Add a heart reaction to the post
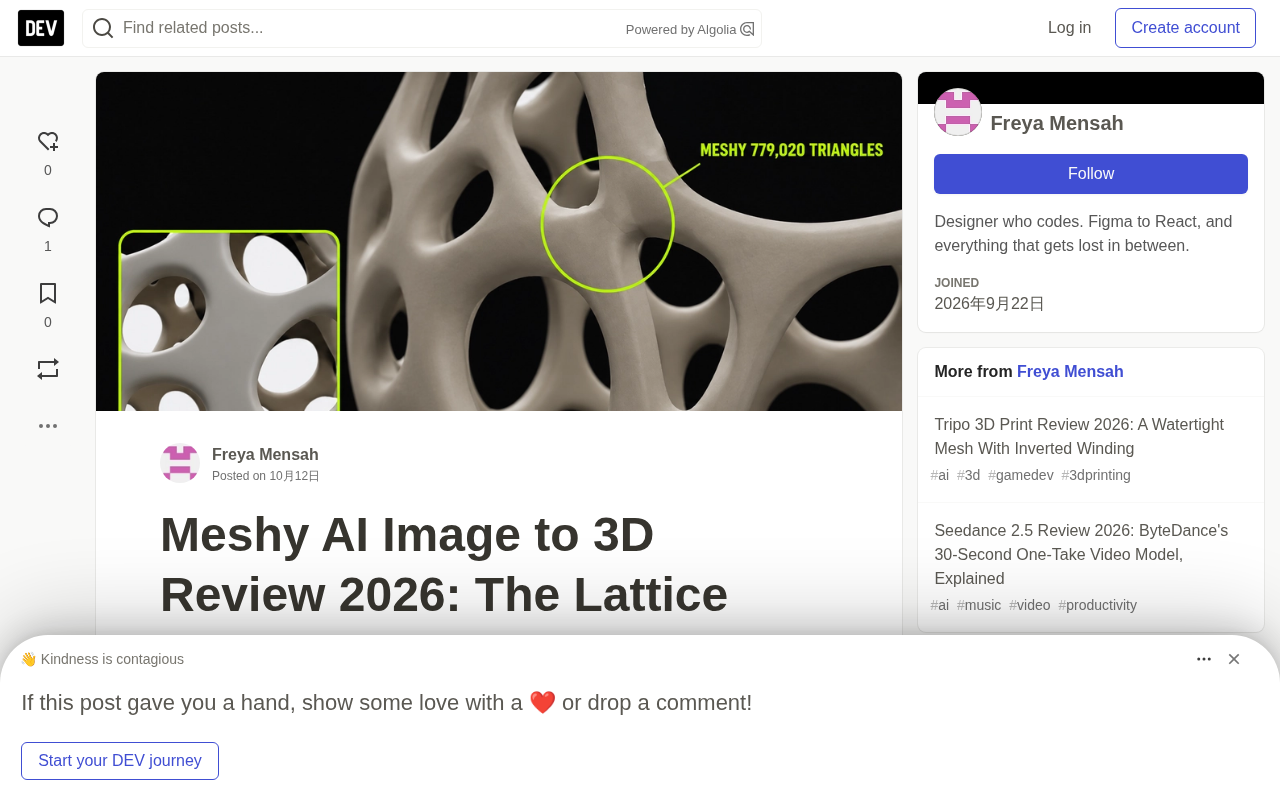The height and width of the screenshot is (800, 1280). click(x=48, y=142)
